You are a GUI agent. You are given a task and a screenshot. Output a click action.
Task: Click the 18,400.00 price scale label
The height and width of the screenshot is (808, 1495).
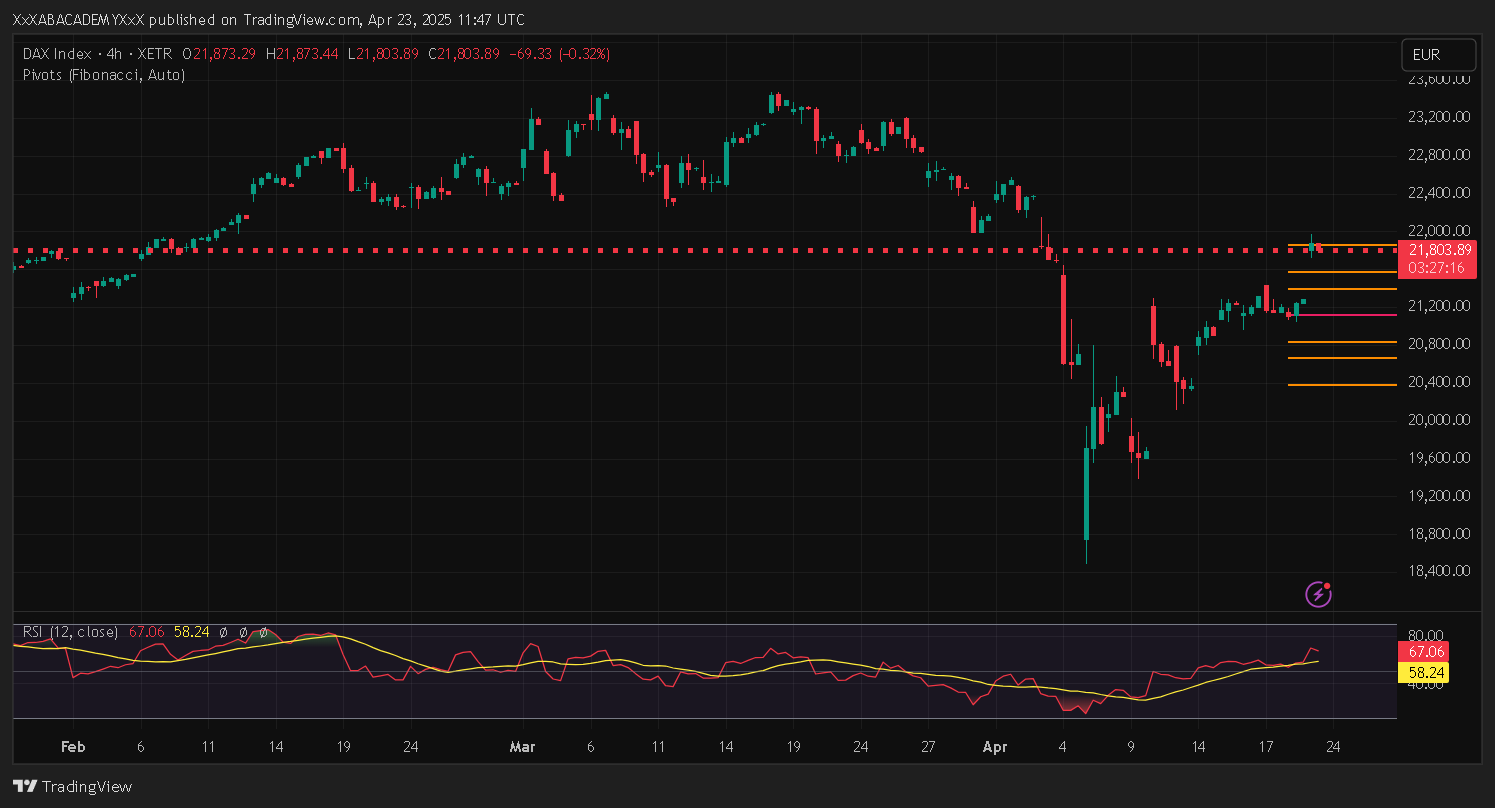(x=1438, y=572)
